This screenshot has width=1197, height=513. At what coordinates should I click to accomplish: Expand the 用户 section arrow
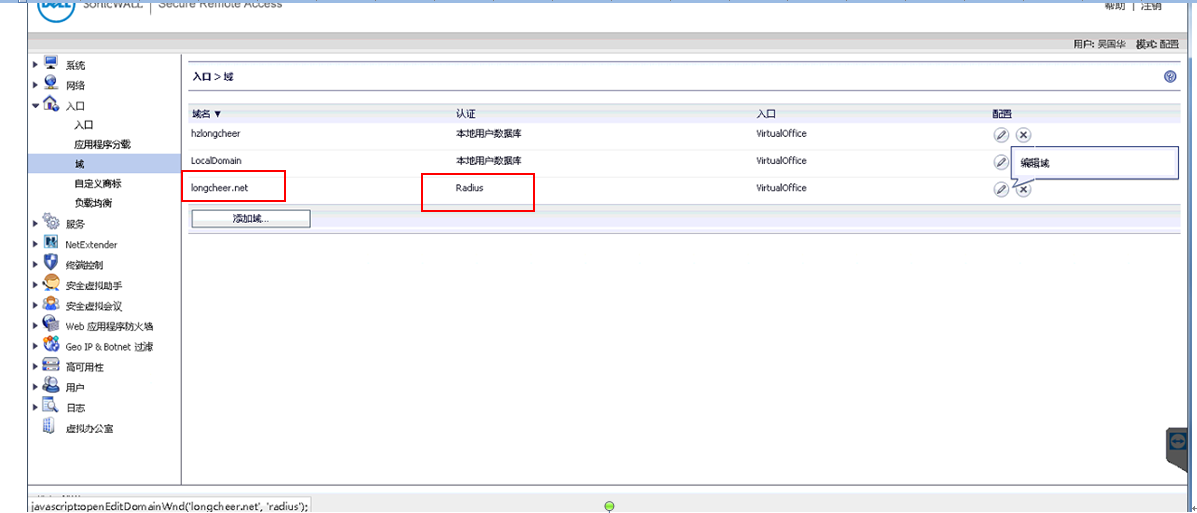(36, 387)
